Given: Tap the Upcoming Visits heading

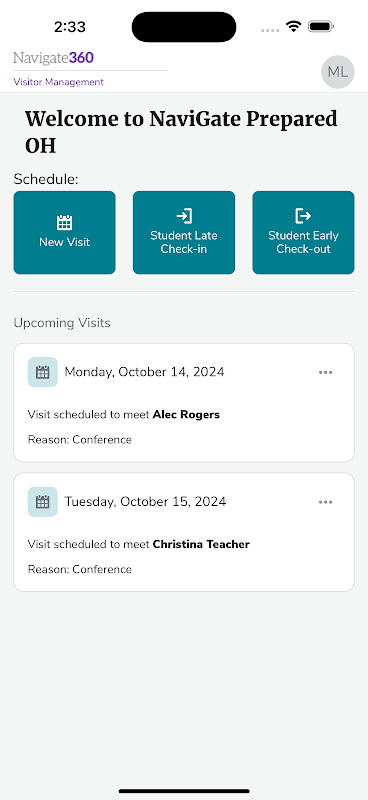Looking at the screenshot, I should 62,323.
